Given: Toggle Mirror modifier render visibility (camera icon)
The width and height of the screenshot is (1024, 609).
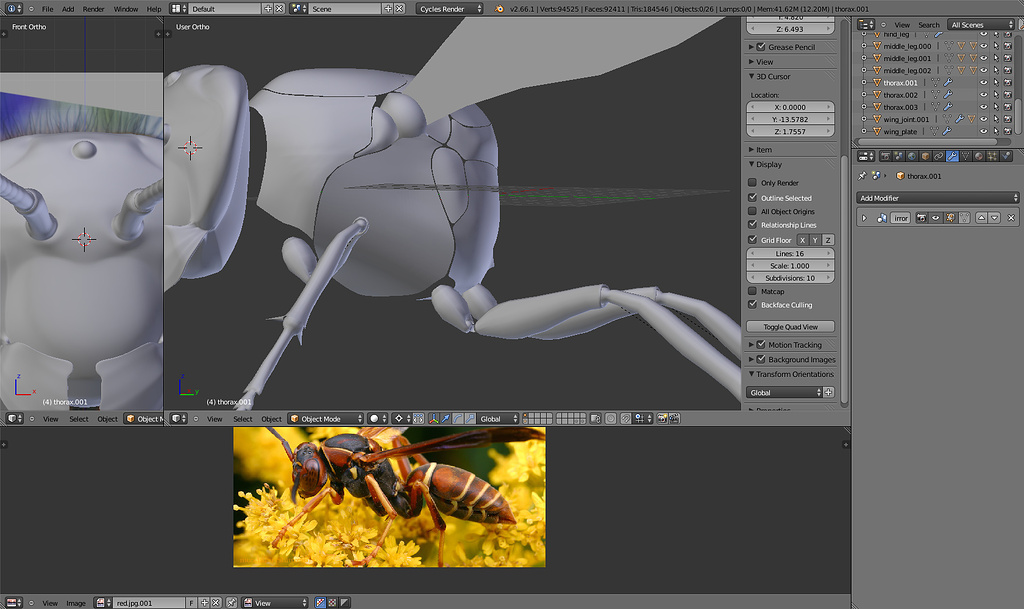Looking at the screenshot, I should coord(922,218).
